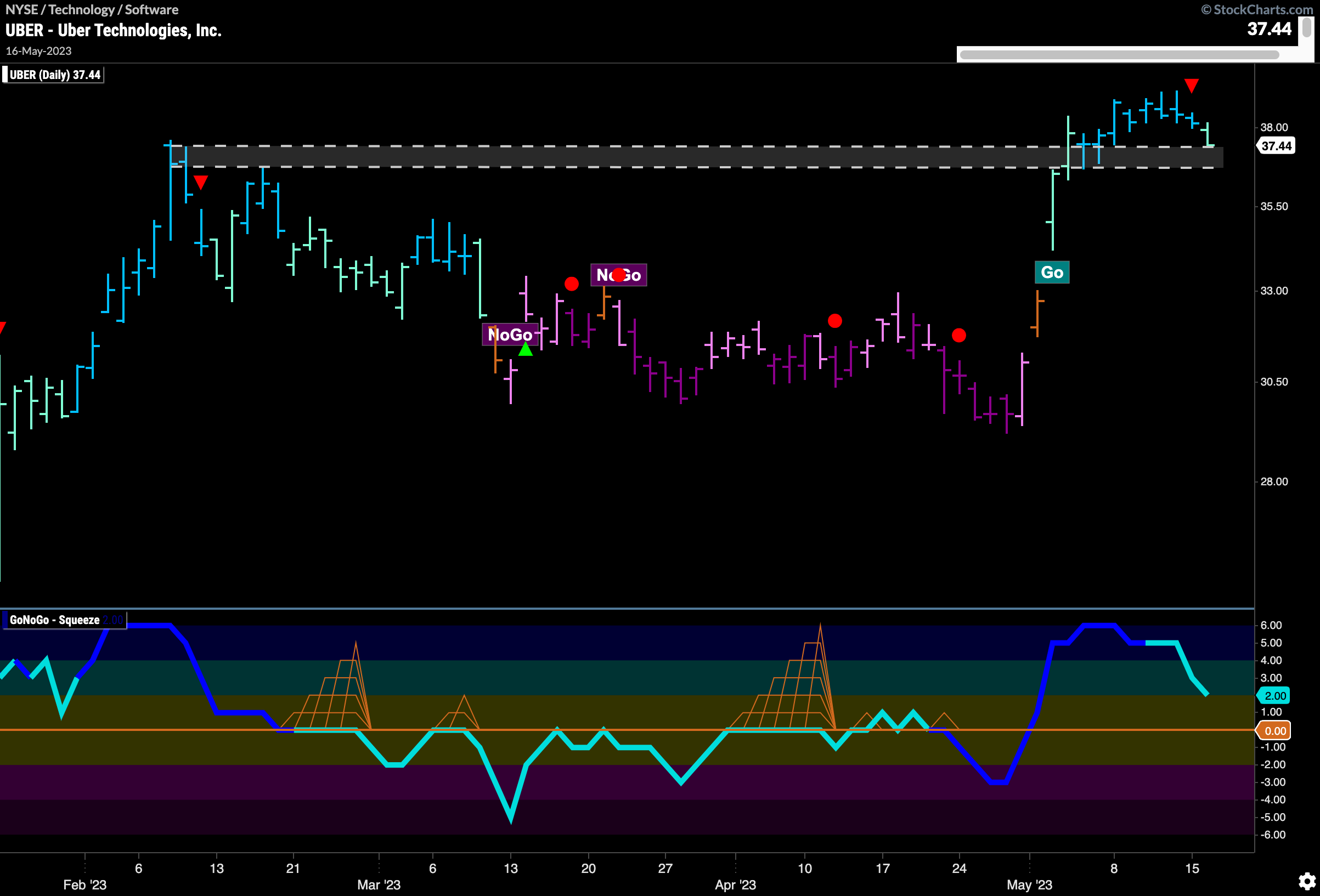The height and width of the screenshot is (896, 1320).
Task: Select the GoNoGo - Squeeze panel label
Action: pos(54,620)
